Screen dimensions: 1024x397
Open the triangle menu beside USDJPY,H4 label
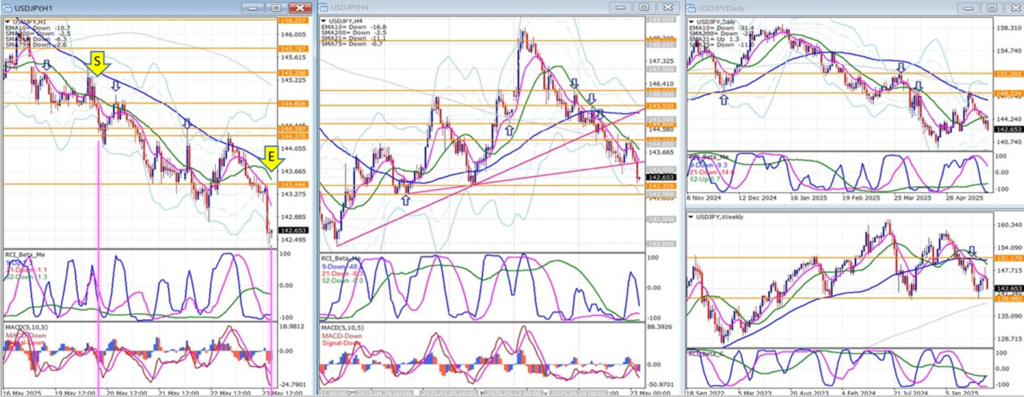(323, 22)
